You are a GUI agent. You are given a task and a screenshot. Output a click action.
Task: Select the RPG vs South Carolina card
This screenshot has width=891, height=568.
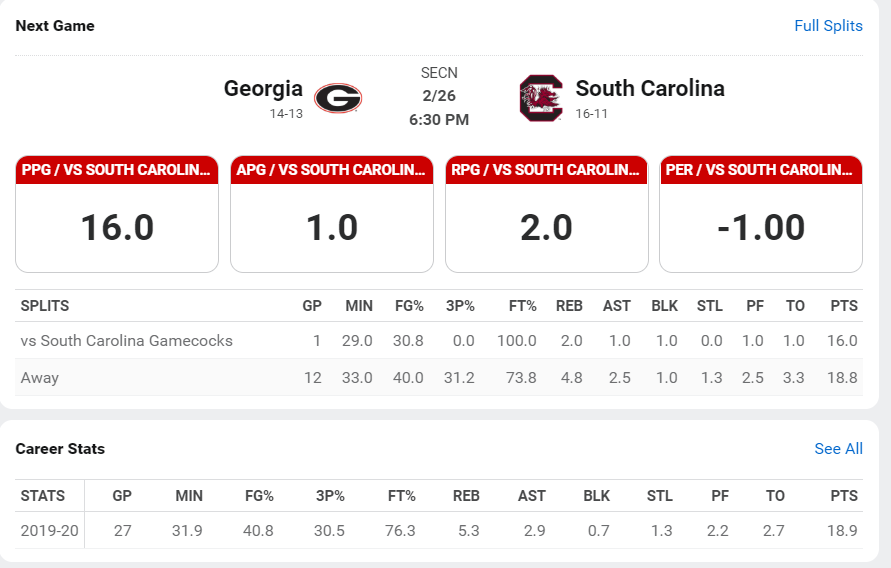[546, 213]
